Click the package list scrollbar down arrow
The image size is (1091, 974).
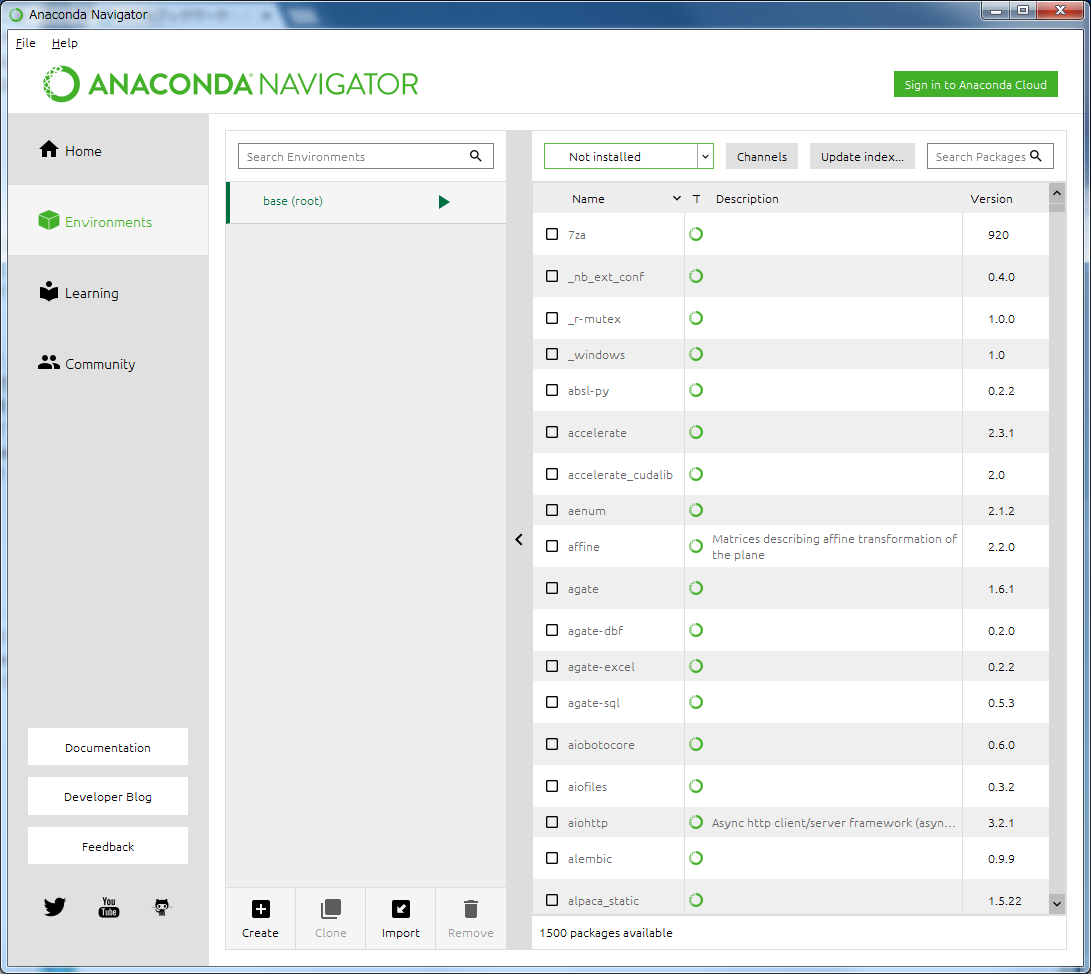point(1057,904)
